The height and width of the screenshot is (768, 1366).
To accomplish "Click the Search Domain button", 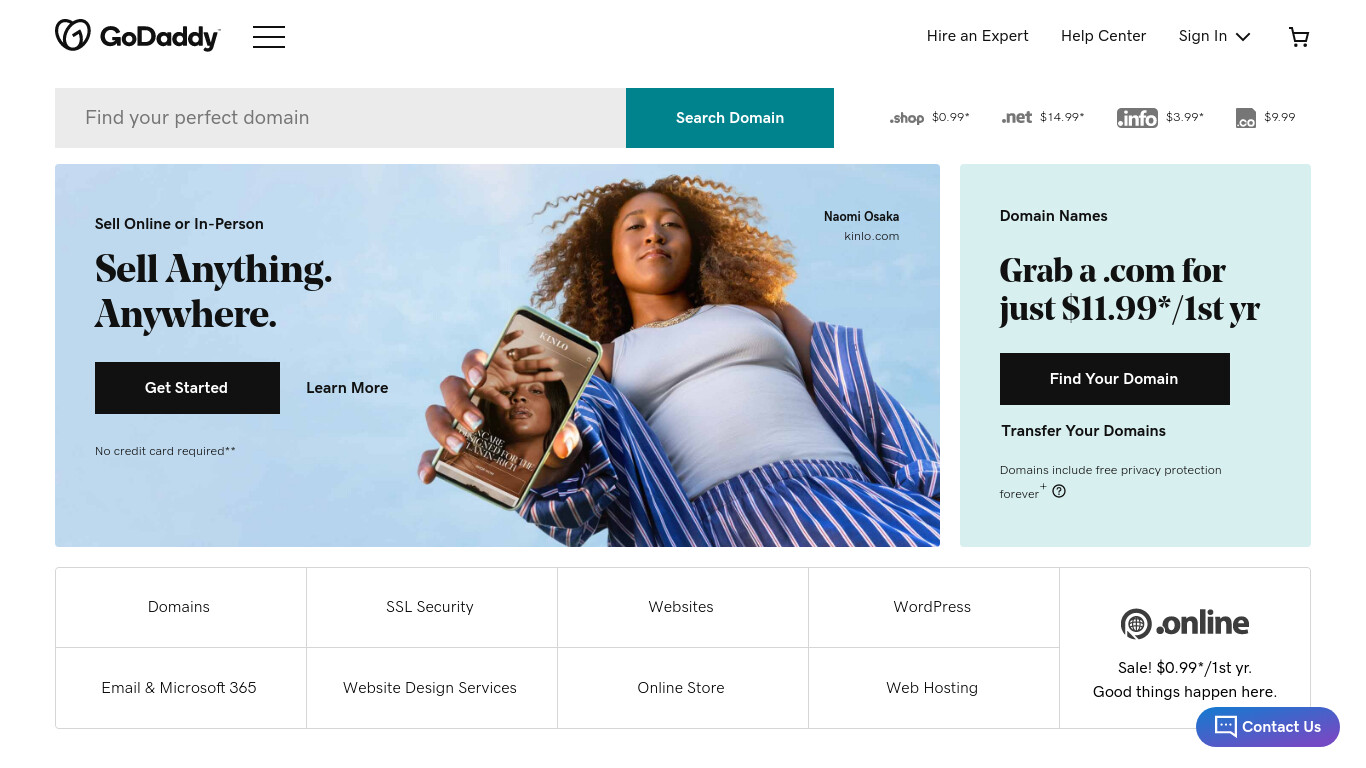I will click(730, 118).
